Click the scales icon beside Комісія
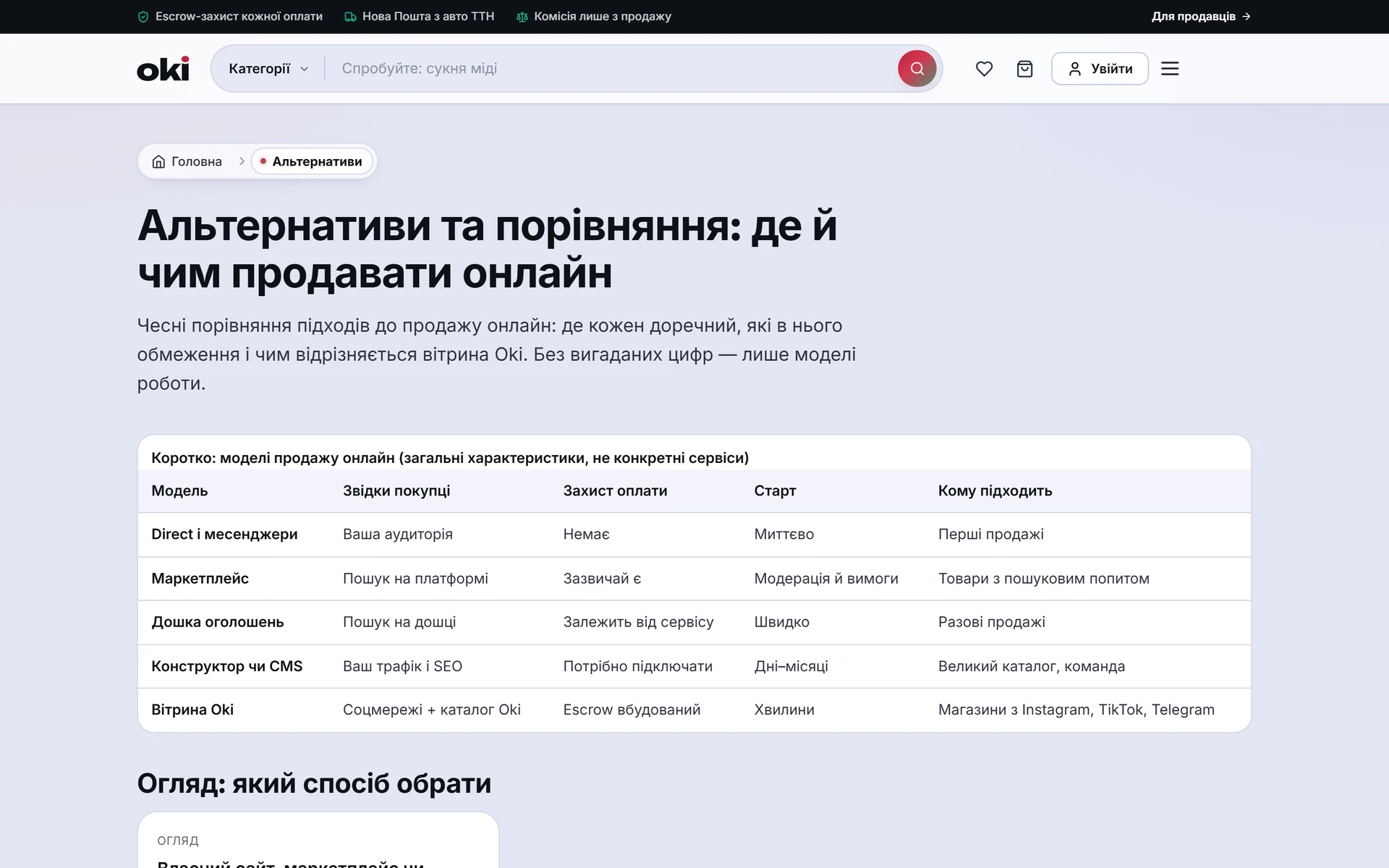1389x868 pixels. click(x=522, y=17)
